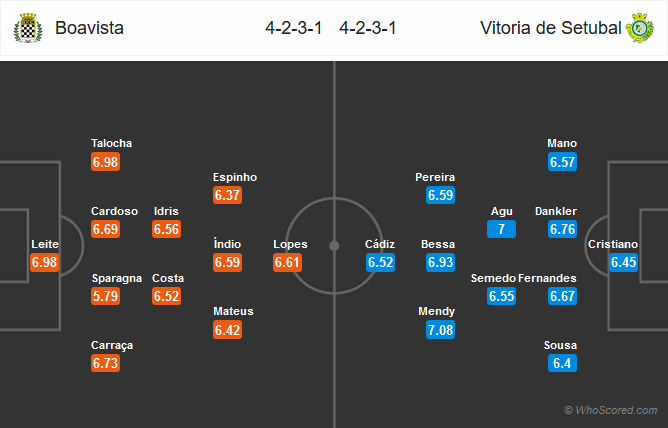Click Cristiano's 6.45 rating badge
668x428 pixels.
(x=623, y=262)
